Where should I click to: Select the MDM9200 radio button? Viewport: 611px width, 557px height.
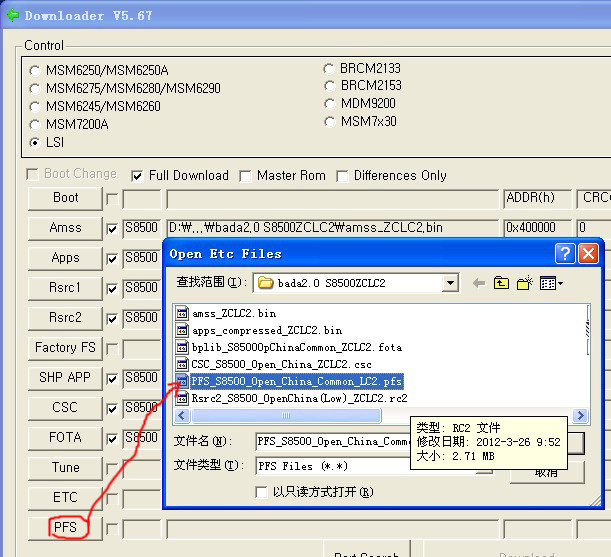click(329, 104)
